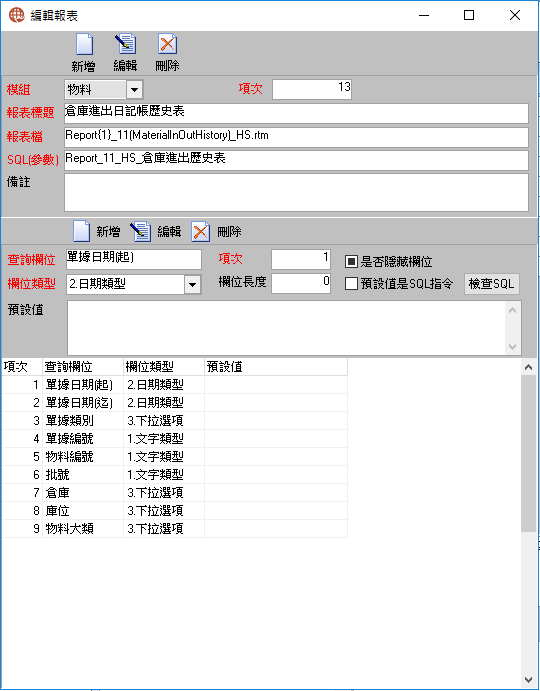Select the row 單據日期(迄)

175,403
